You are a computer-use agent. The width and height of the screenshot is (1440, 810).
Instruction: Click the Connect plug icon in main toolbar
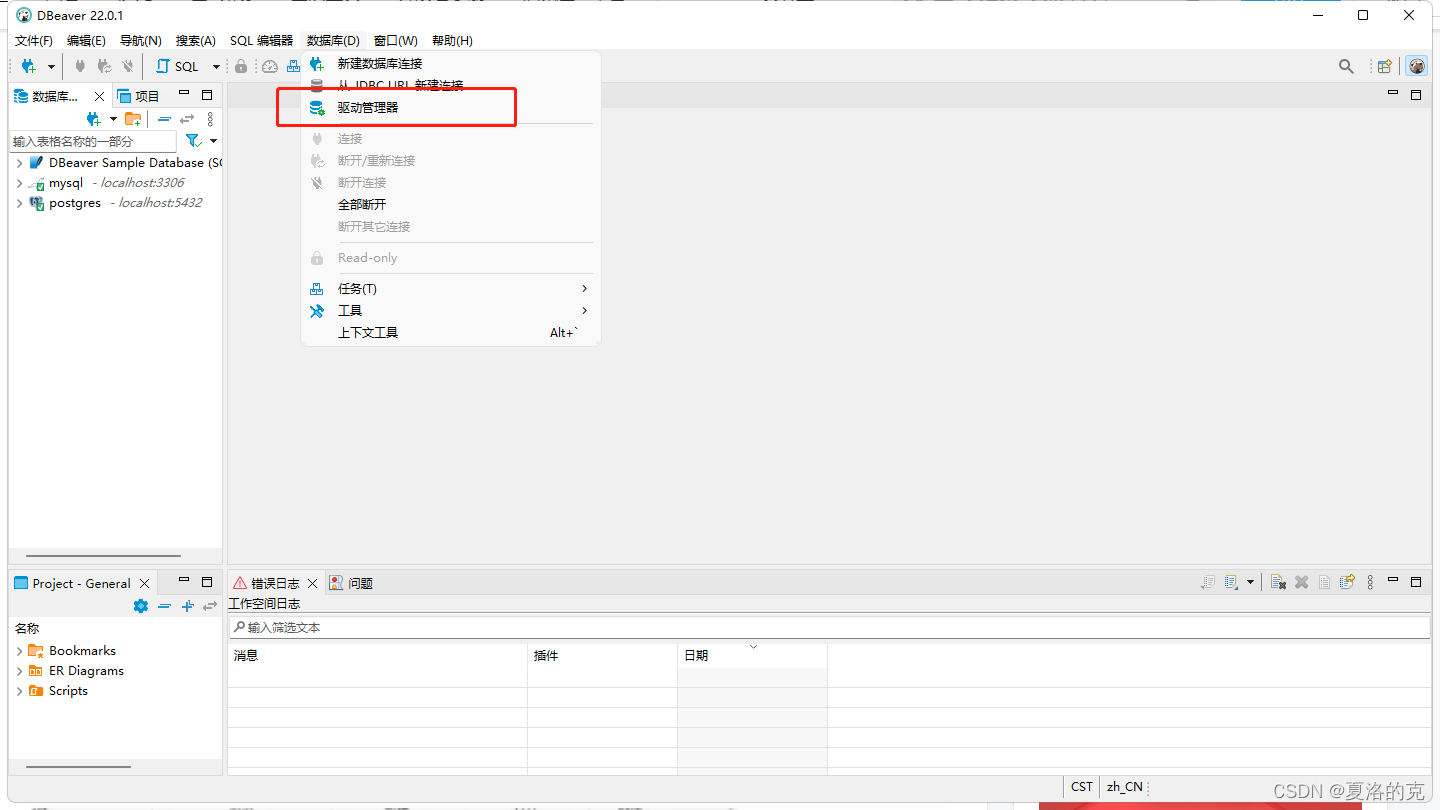[80, 67]
